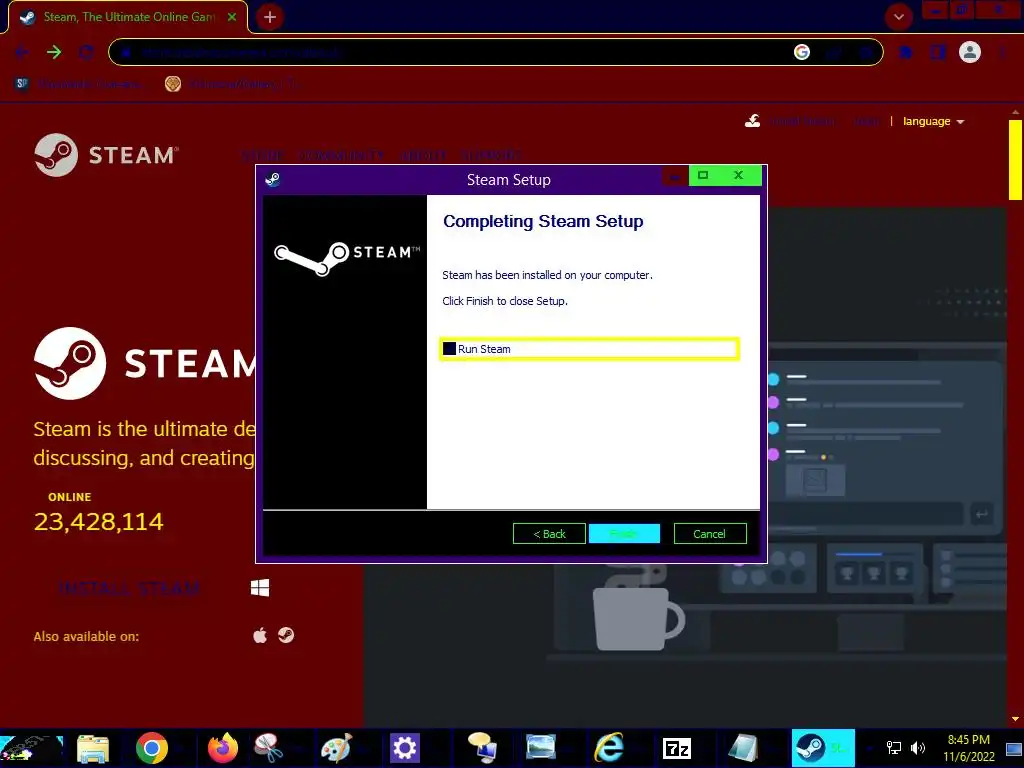Open the language dropdown on Steam page

pyautogui.click(x=933, y=121)
